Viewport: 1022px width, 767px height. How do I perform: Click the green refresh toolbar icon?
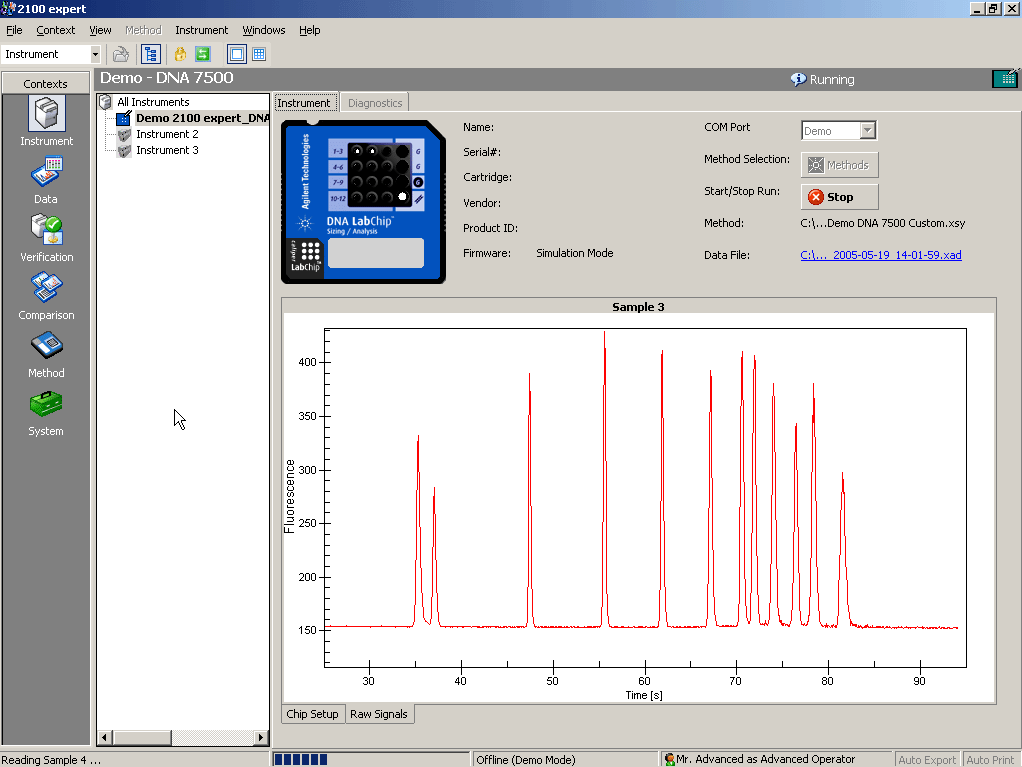pos(203,54)
